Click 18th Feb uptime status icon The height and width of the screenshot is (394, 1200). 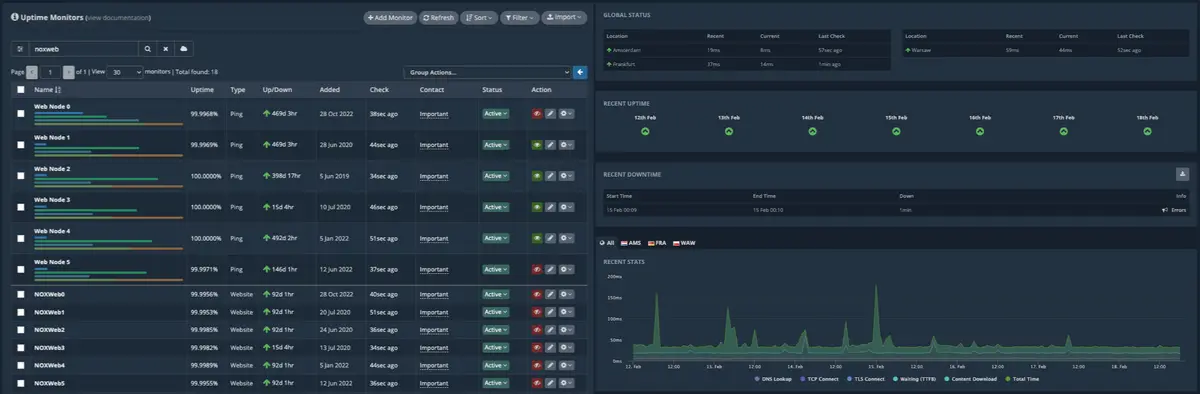[1147, 130]
